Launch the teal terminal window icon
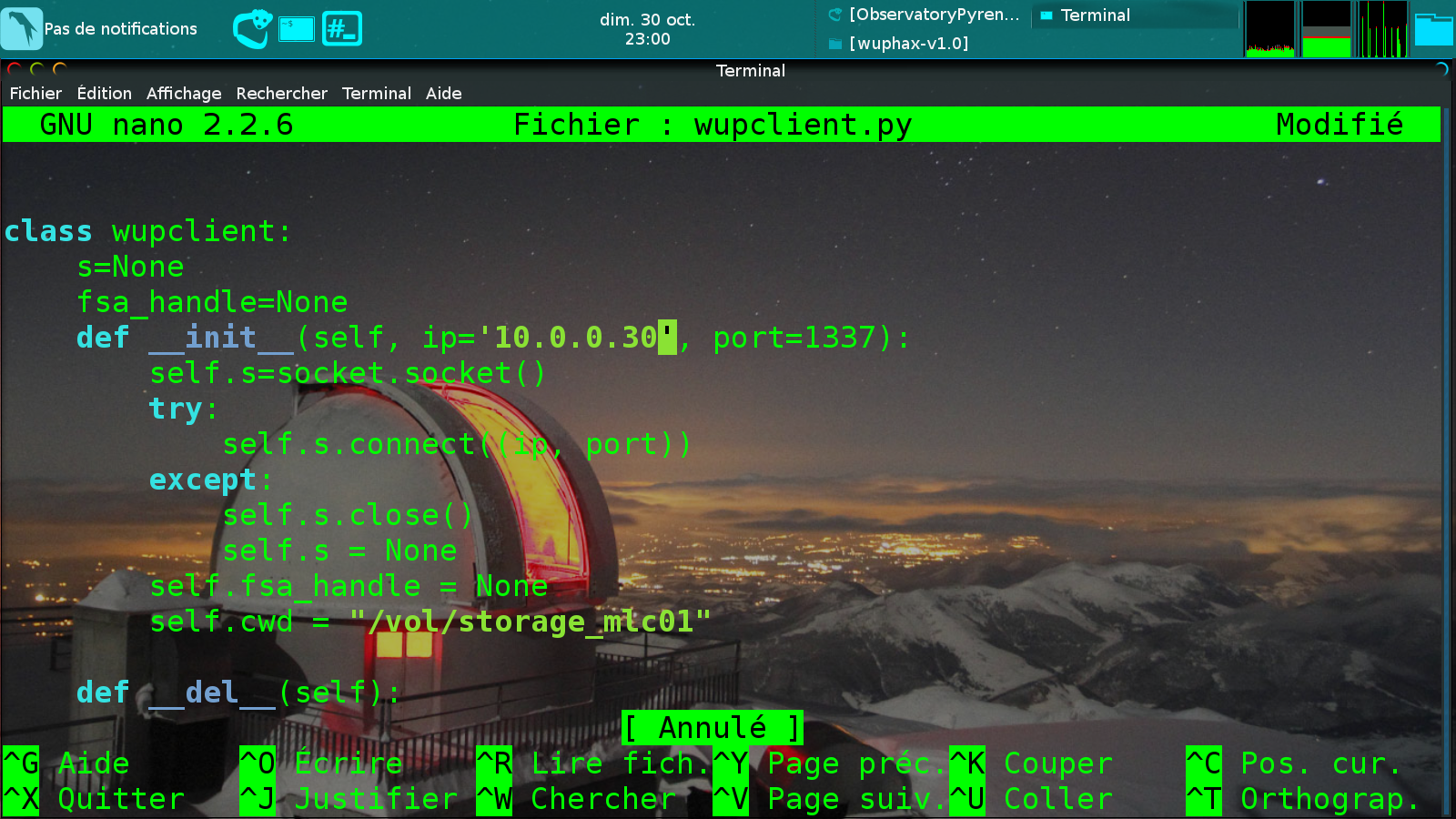The image size is (1456, 819). click(x=296, y=29)
